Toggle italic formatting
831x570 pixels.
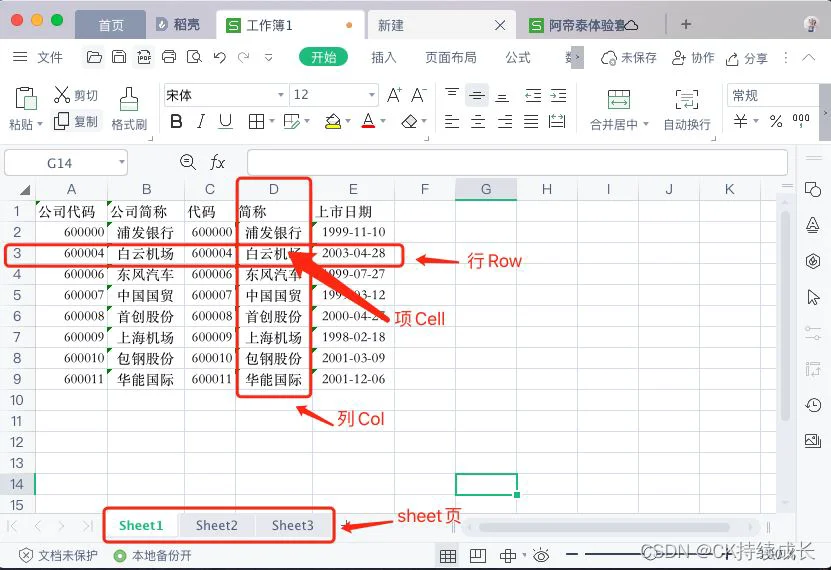click(201, 121)
